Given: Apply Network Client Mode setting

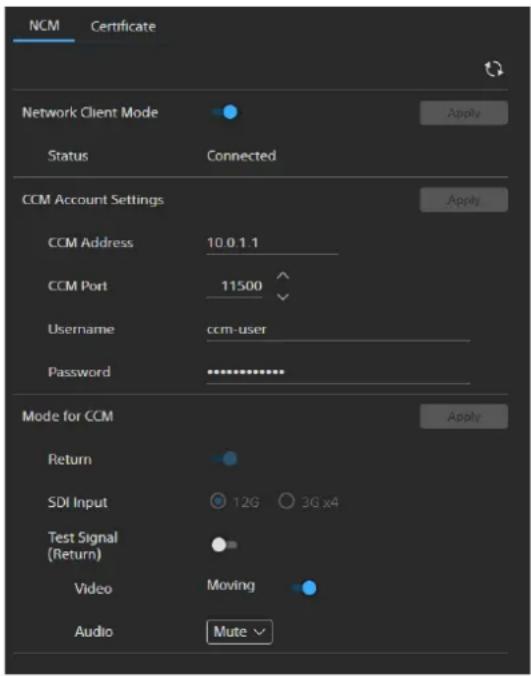Looking at the screenshot, I should (x=464, y=113).
